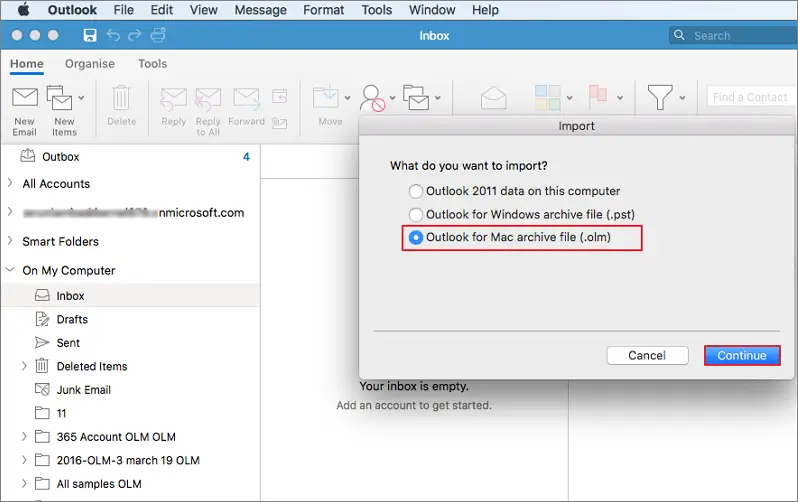Click the Save icon in title bar
The height and width of the screenshot is (502, 798).
pos(90,35)
